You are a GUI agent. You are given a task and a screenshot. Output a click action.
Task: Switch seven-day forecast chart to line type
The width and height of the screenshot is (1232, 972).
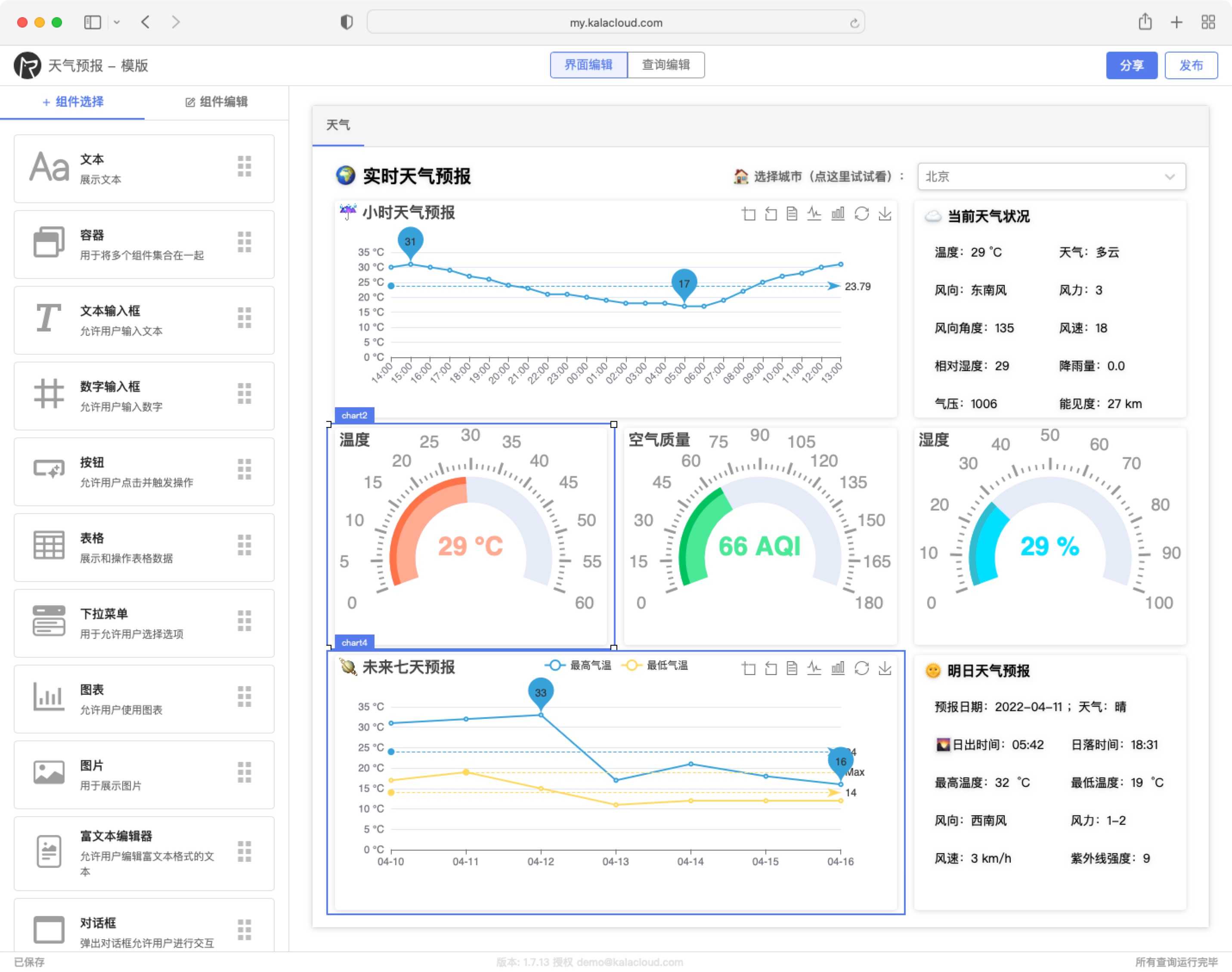click(x=814, y=668)
